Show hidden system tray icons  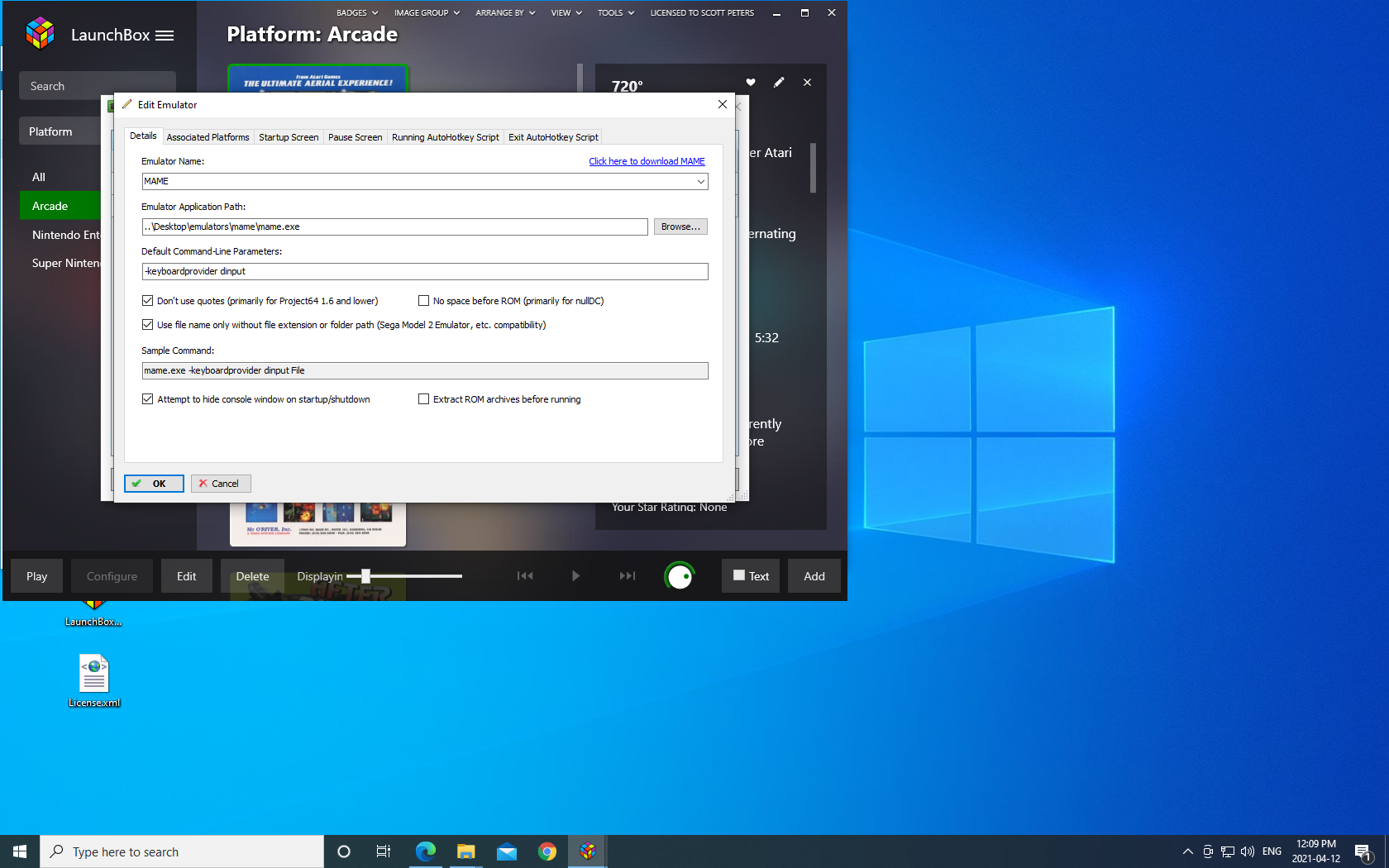pyautogui.click(x=1188, y=851)
